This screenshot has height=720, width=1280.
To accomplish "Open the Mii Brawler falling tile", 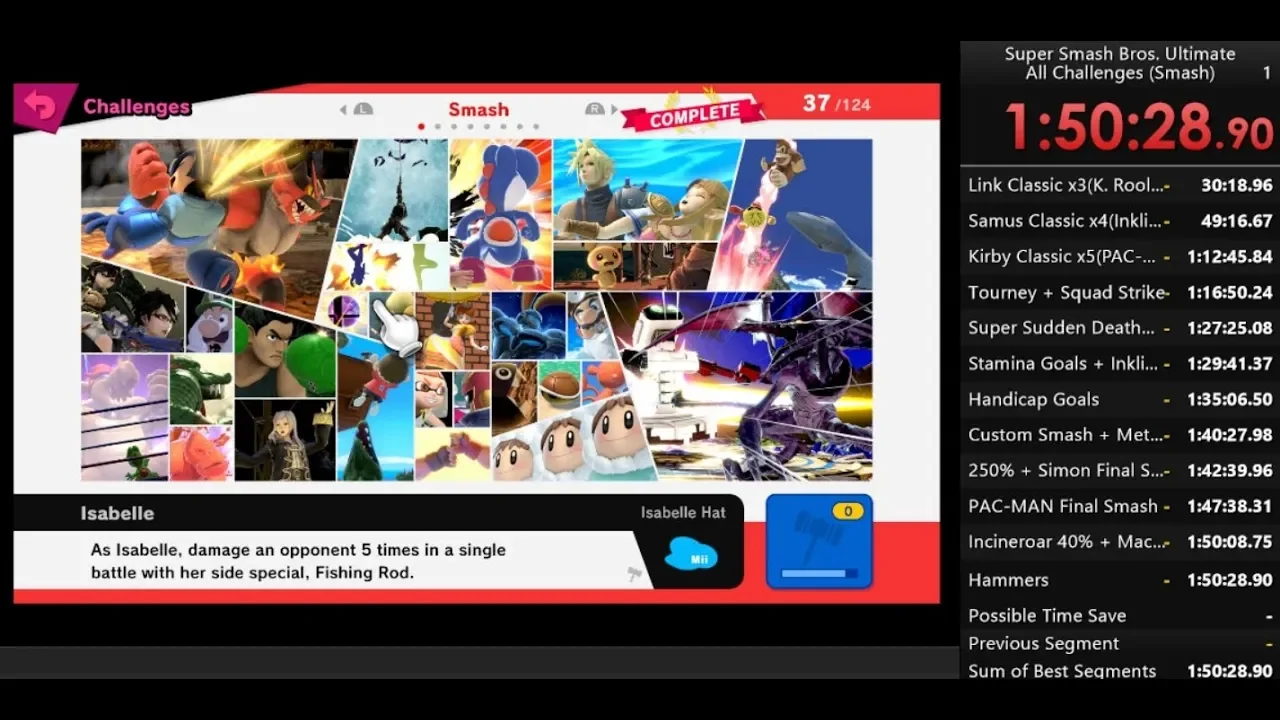I will click(x=375, y=410).
